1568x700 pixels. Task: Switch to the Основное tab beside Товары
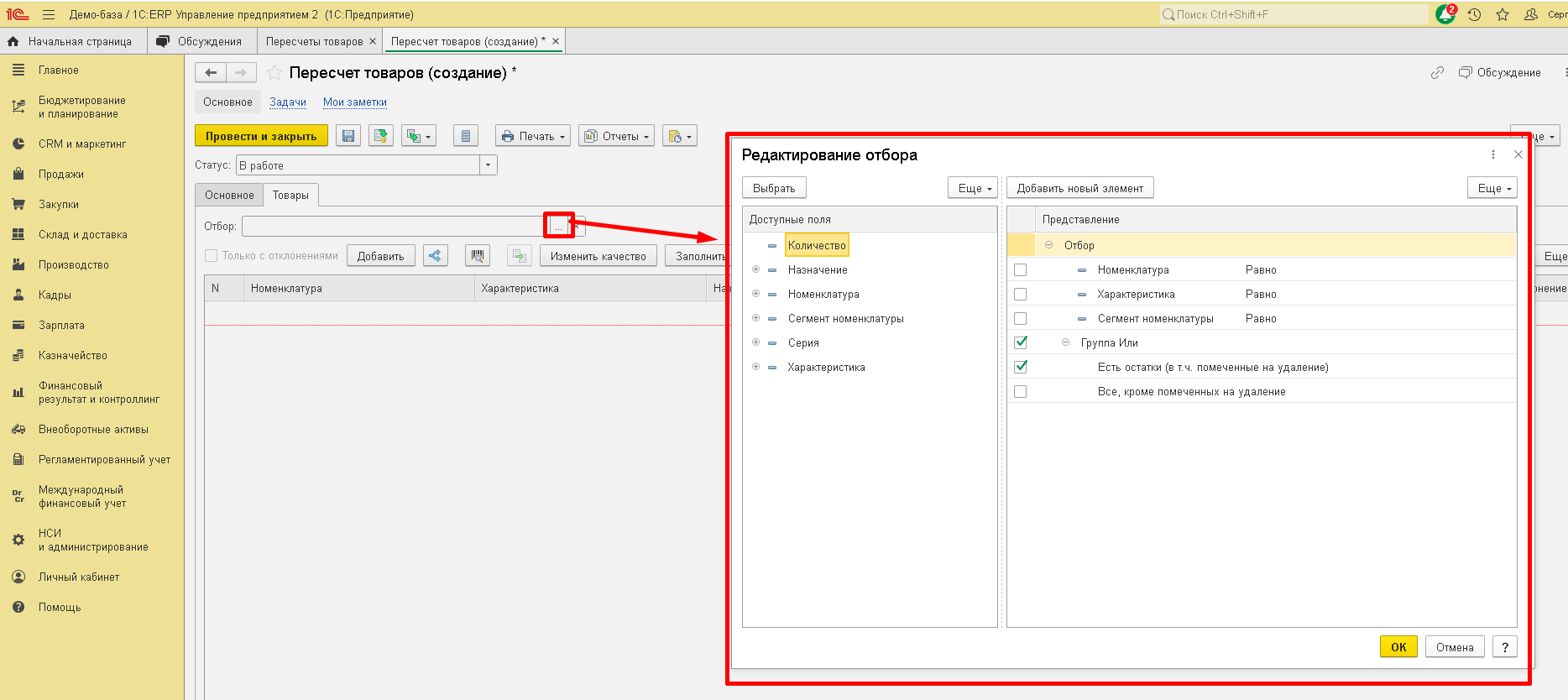tap(229, 195)
